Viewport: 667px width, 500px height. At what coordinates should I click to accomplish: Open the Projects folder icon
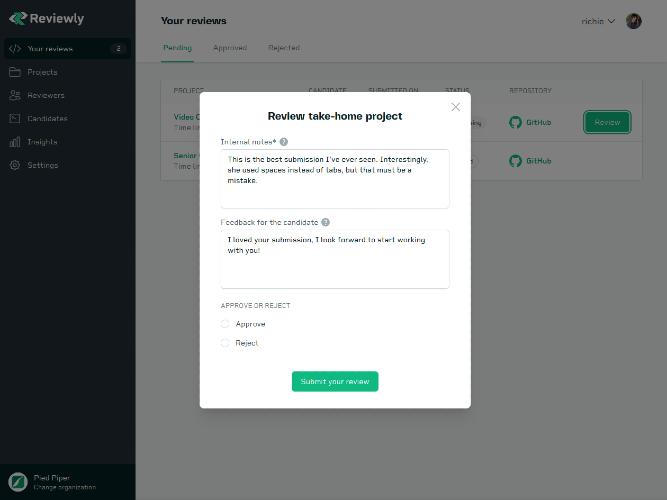point(15,72)
